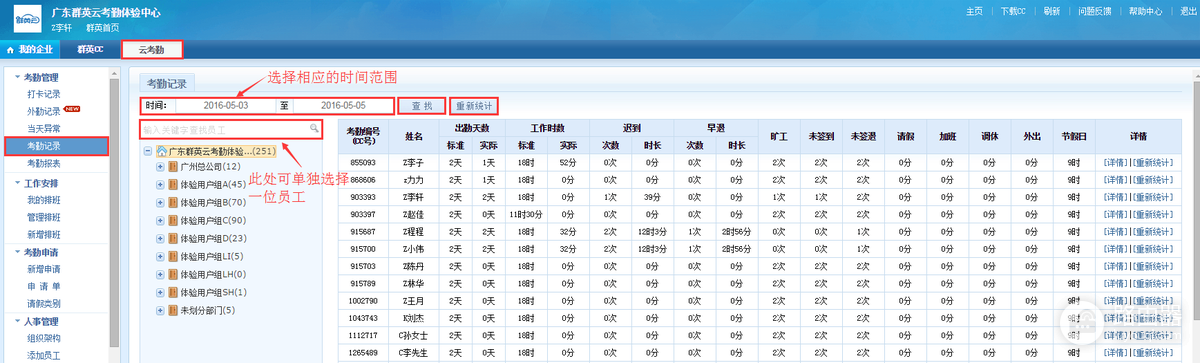The height and width of the screenshot is (363, 1200).
Task: Open 申请单 in the sidebar
Action: point(44,286)
